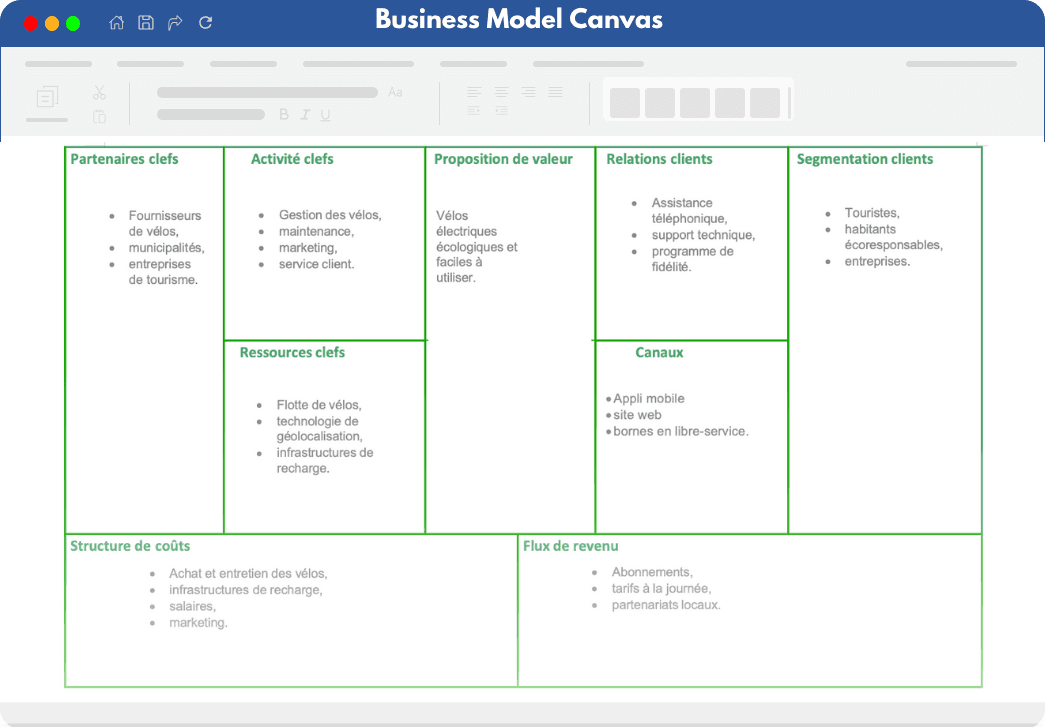Expand the style gallery
1045x727 pixels.
(x=789, y=102)
